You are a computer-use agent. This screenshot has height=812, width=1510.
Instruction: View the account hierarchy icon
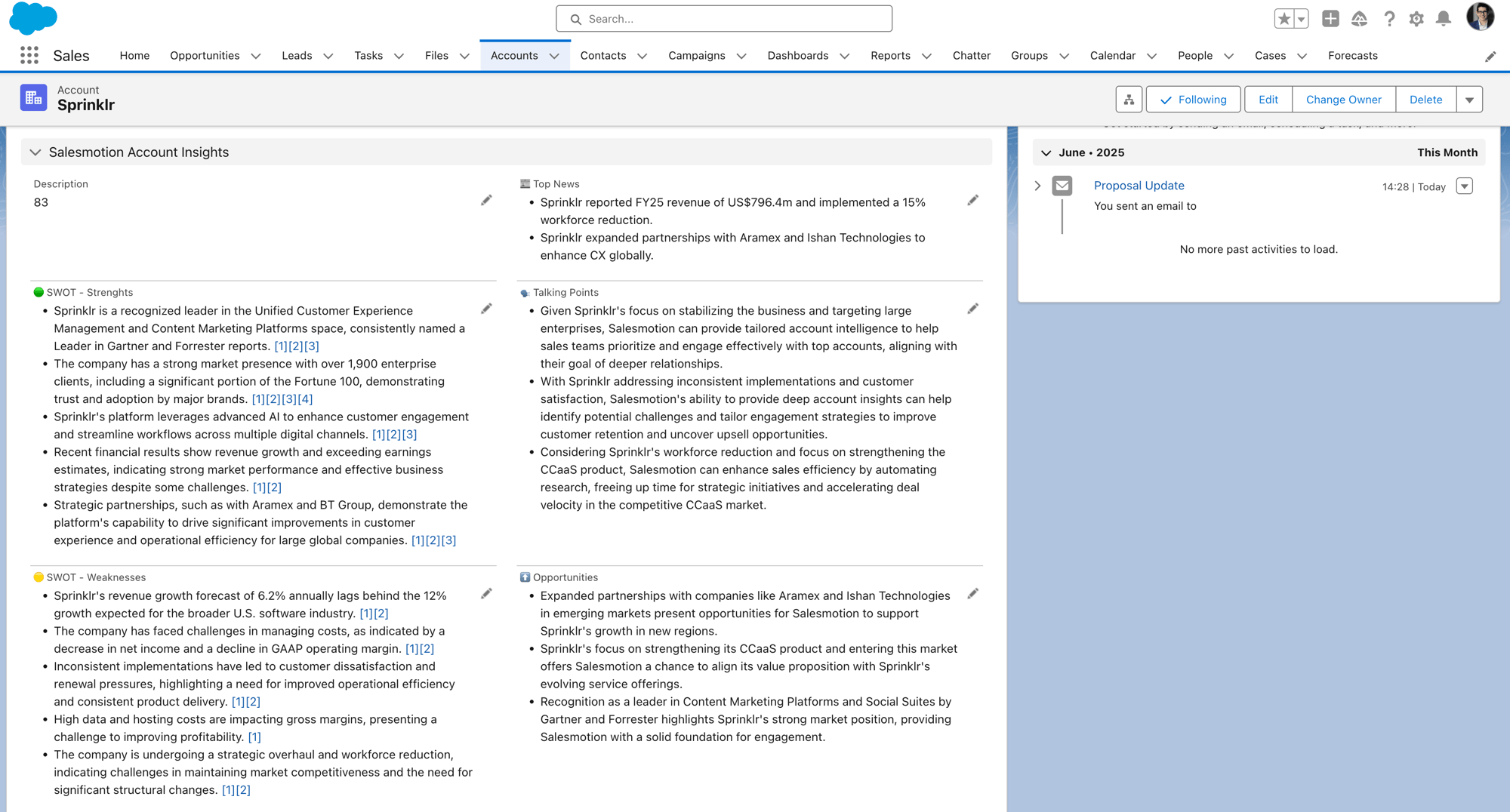[x=1129, y=100]
